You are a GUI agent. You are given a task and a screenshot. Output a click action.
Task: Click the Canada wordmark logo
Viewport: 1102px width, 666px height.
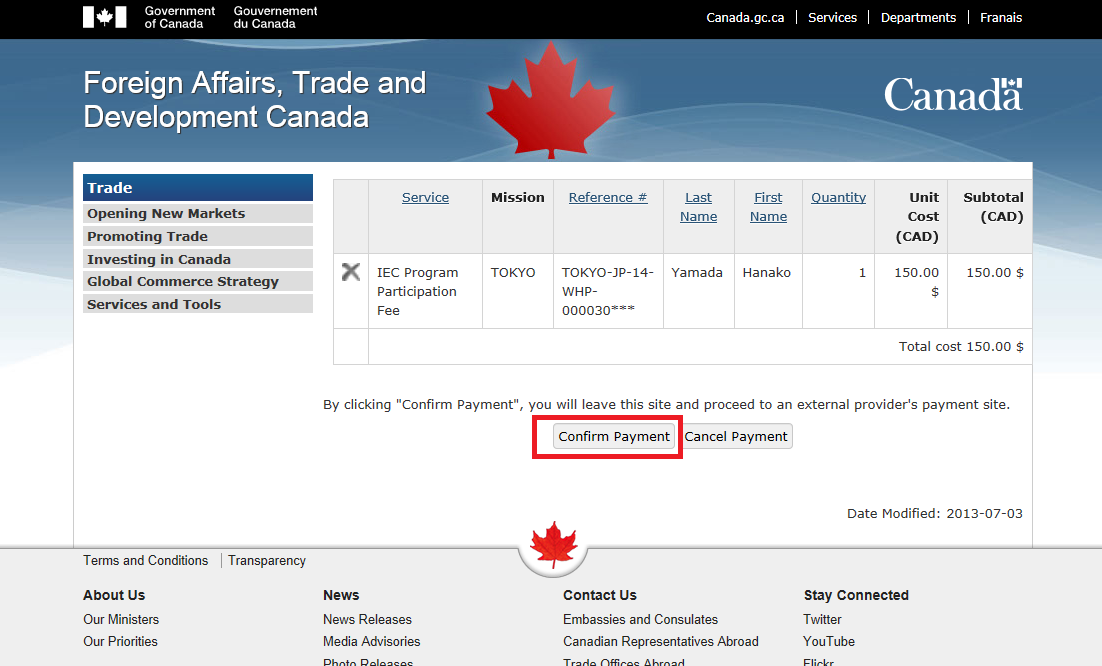[953, 95]
